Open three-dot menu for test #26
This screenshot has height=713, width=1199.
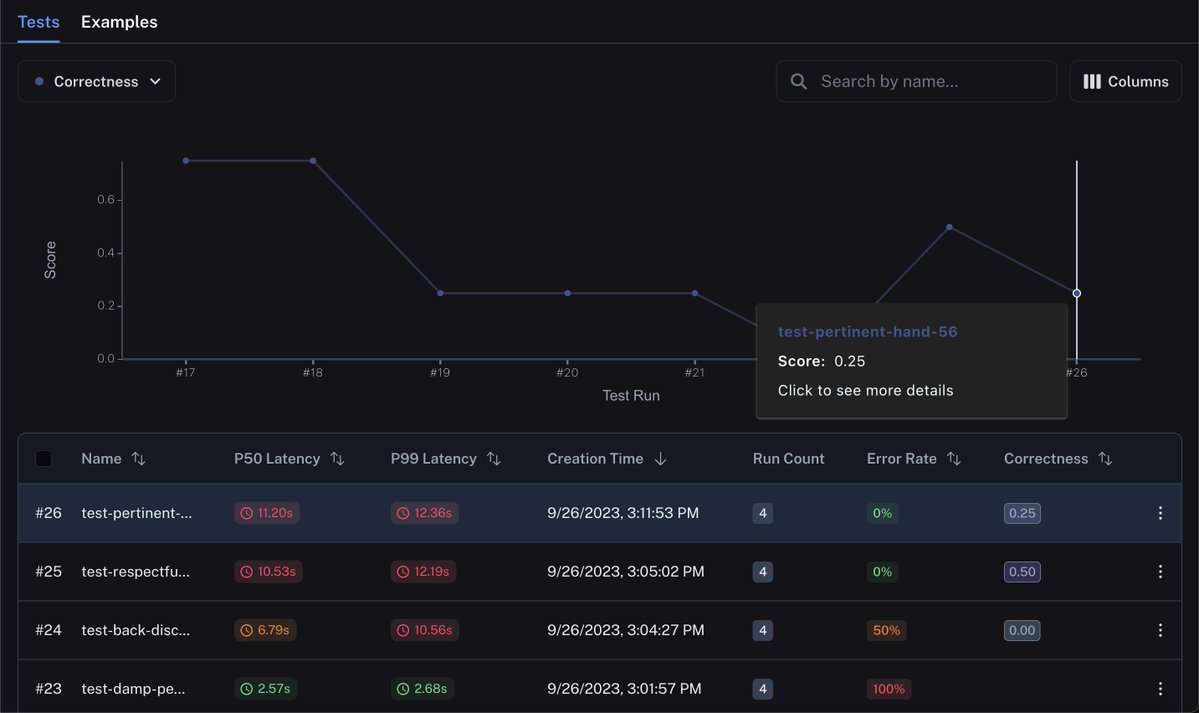click(x=1160, y=513)
